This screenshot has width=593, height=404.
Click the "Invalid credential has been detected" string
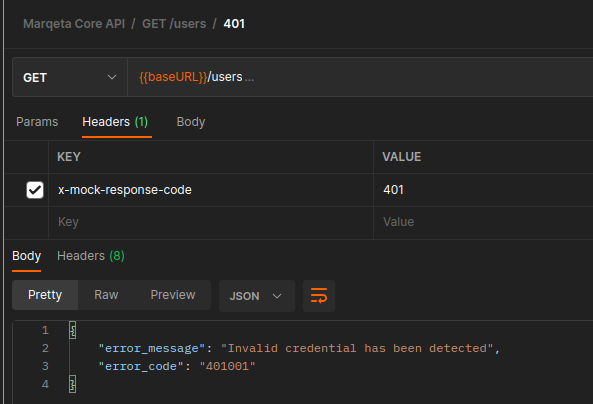(x=357, y=348)
